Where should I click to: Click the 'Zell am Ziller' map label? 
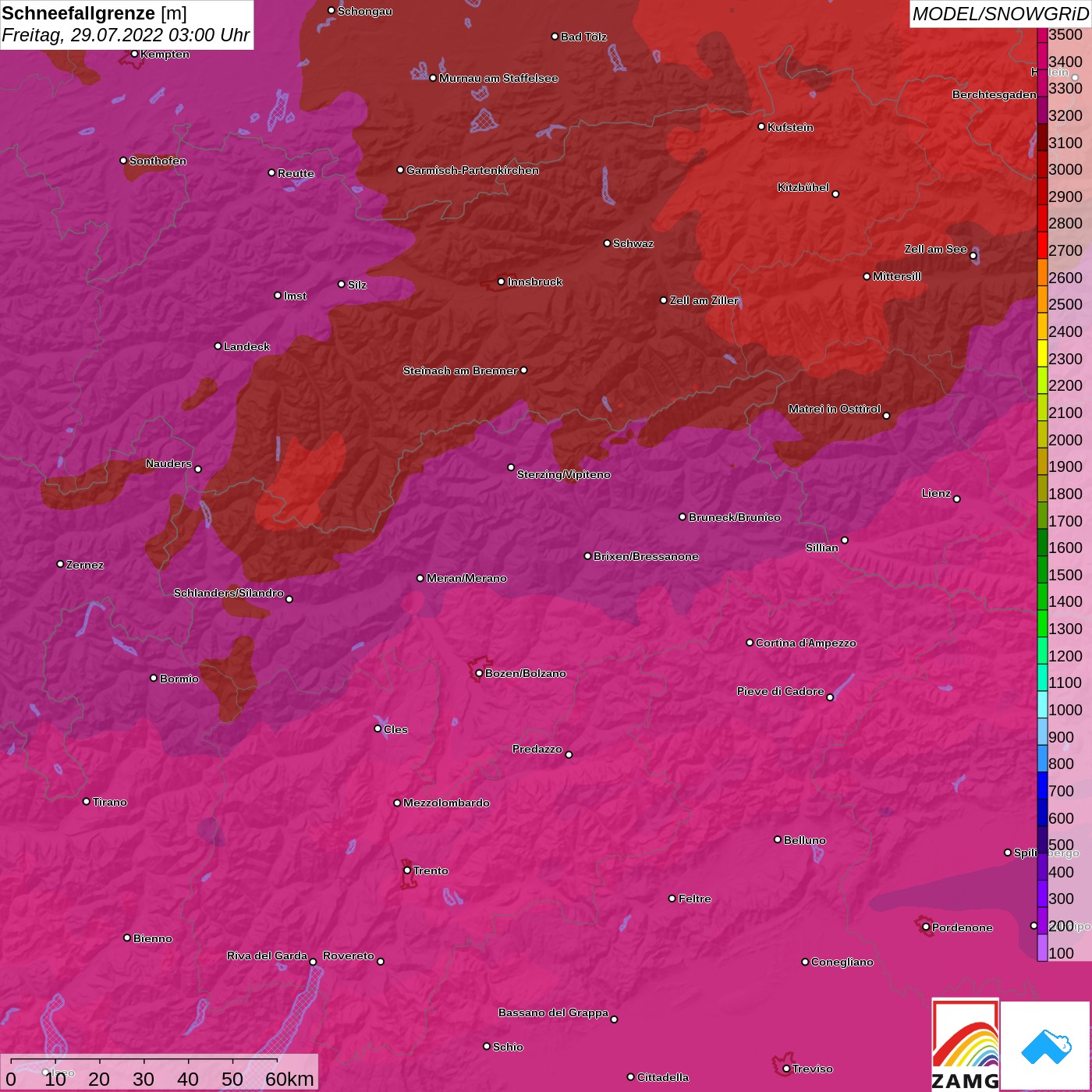click(704, 300)
